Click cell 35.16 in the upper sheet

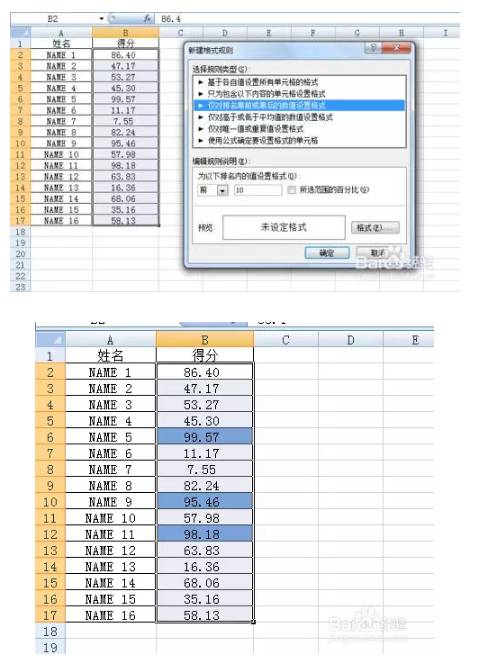click(x=125, y=209)
